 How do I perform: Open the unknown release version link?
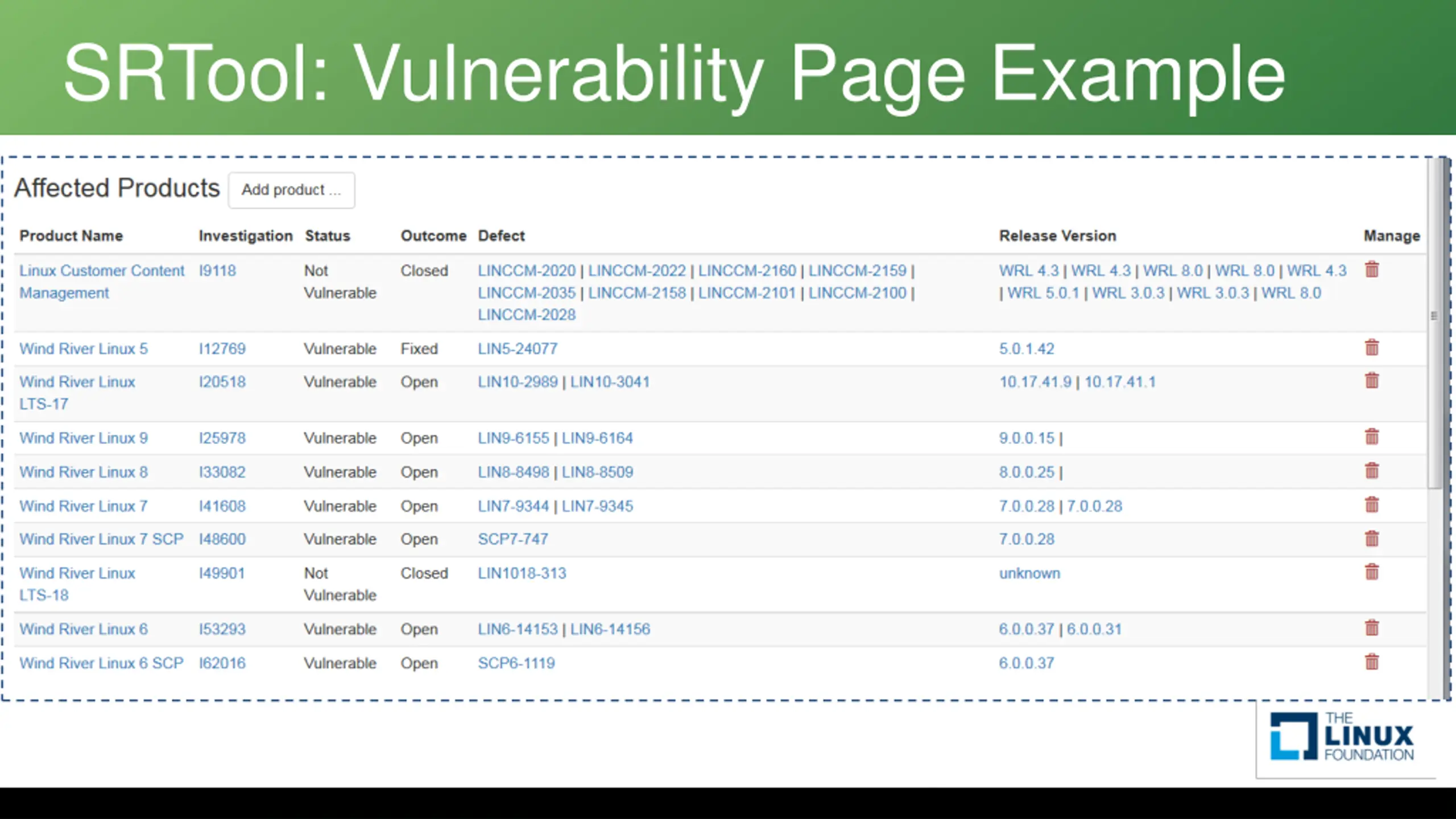coord(1030,573)
